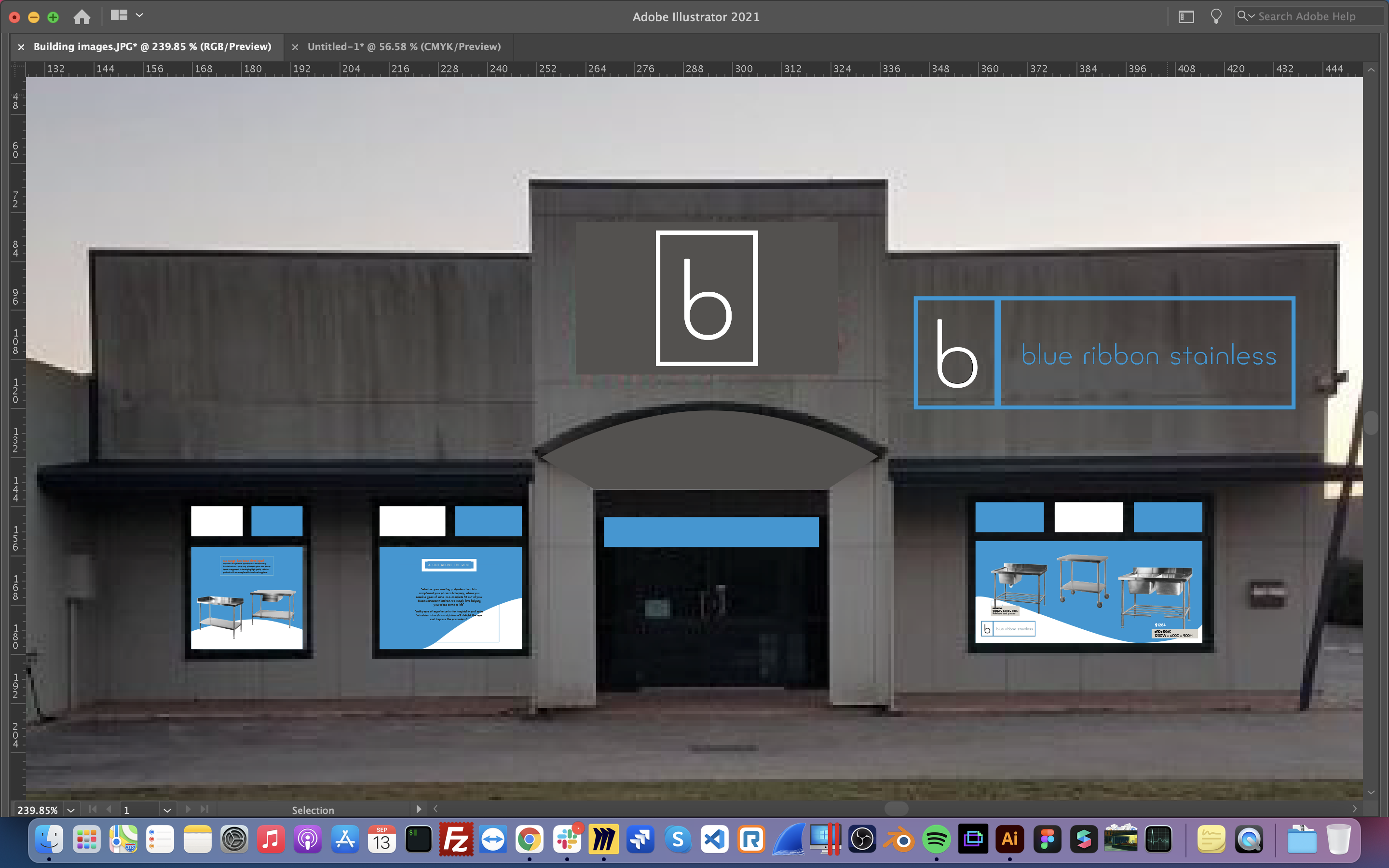1389x868 pixels.
Task: Expand the arrange documents layout dropdown
Action: (138, 15)
